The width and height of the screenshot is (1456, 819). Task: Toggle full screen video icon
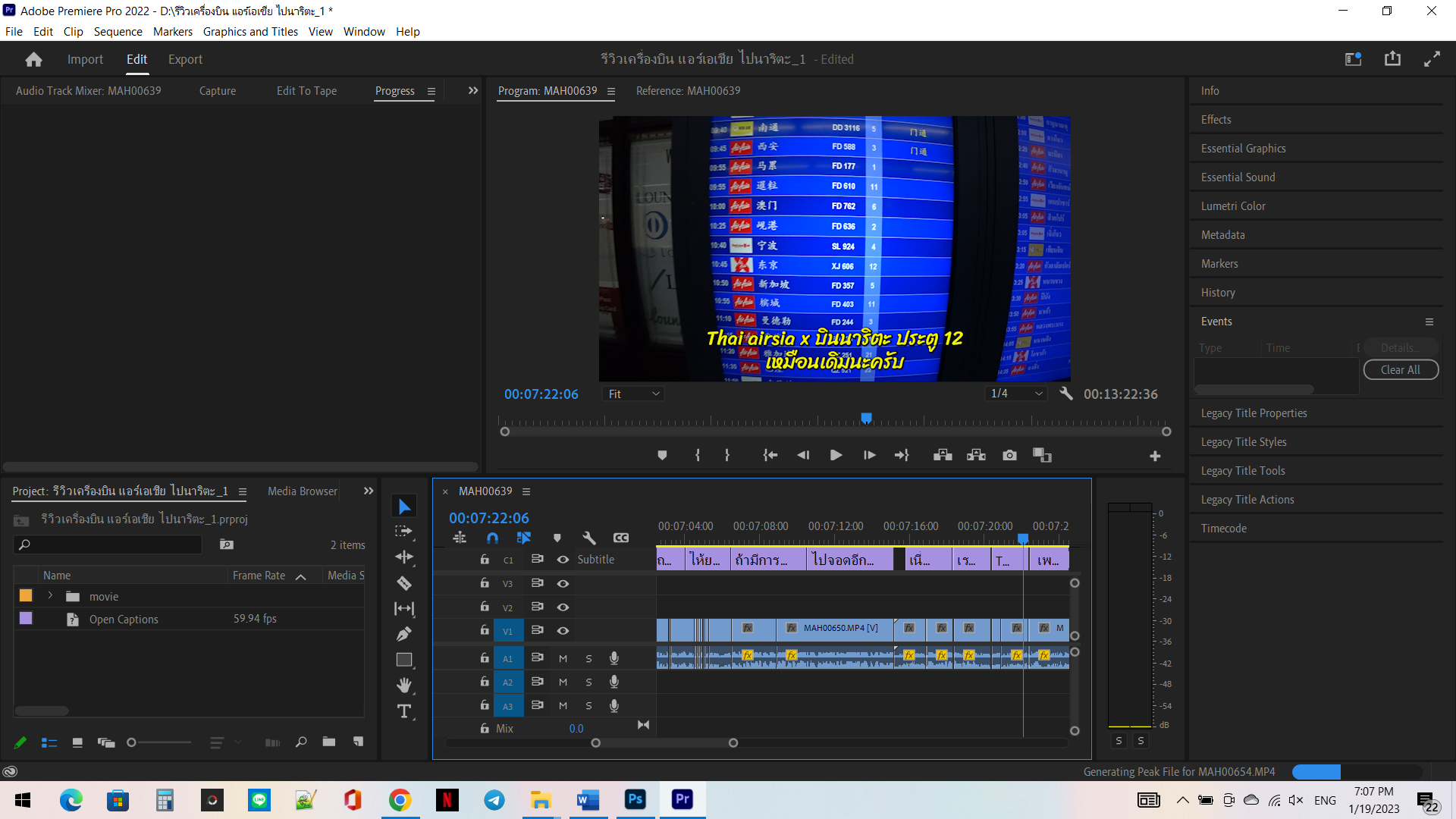[x=1432, y=59]
